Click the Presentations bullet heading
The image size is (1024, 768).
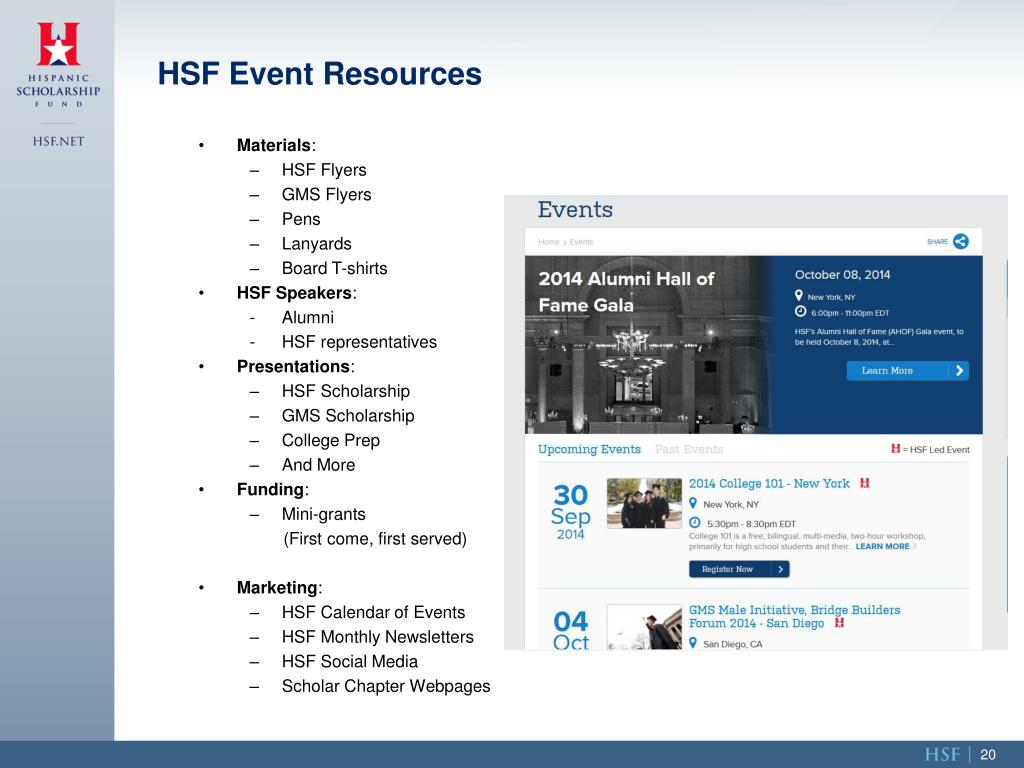point(295,366)
